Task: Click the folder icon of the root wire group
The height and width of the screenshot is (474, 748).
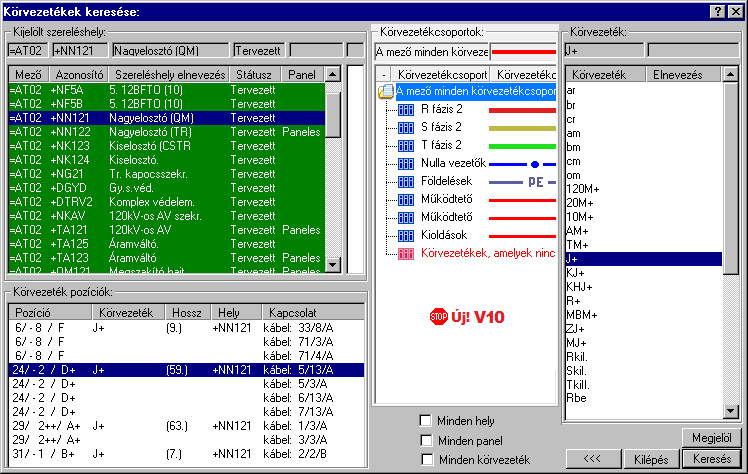Action: [386, 91]
